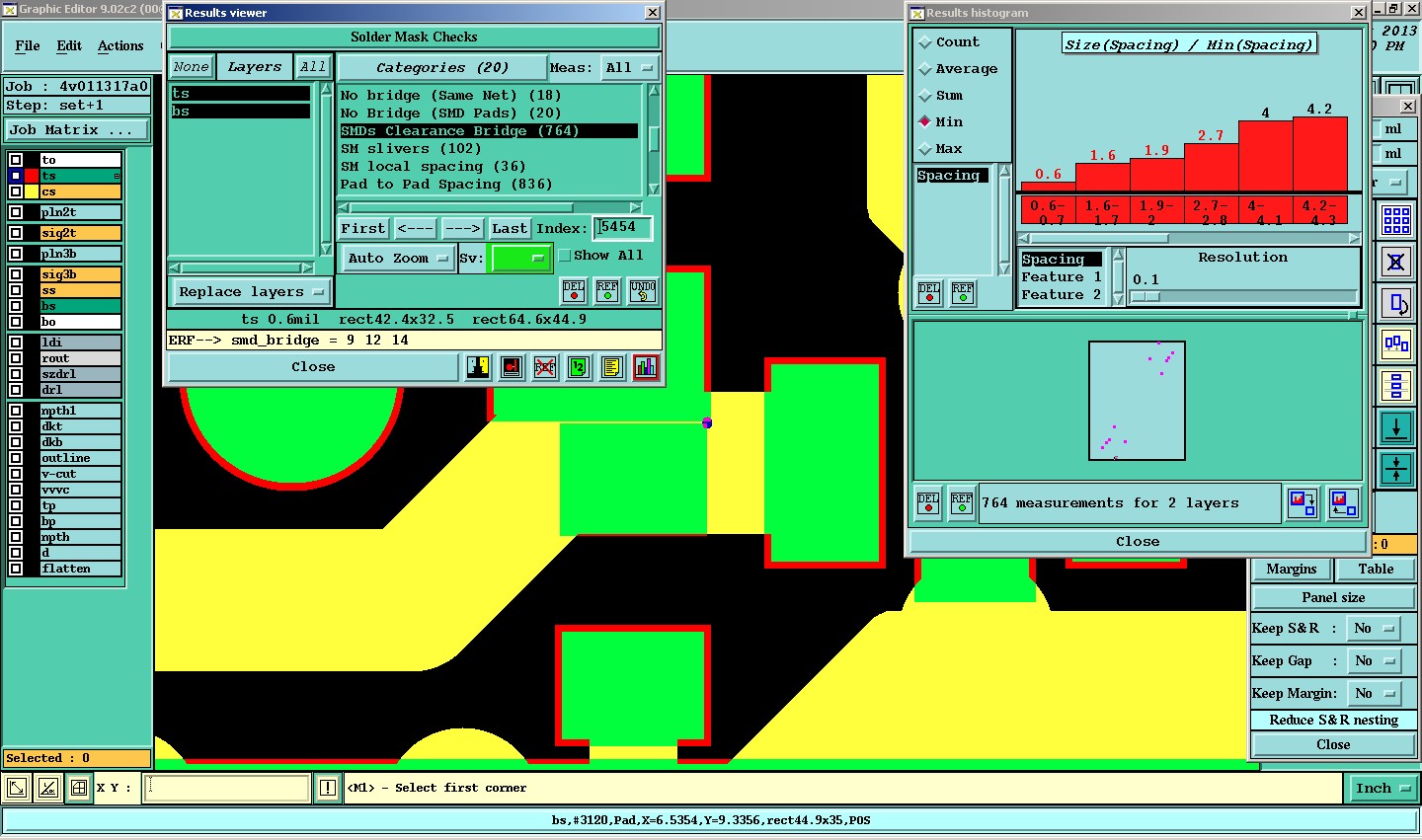The image size is (1422, 840).
Task: Click the red pin icon in Results viewer bottom row
Action: tap(512, 367)
